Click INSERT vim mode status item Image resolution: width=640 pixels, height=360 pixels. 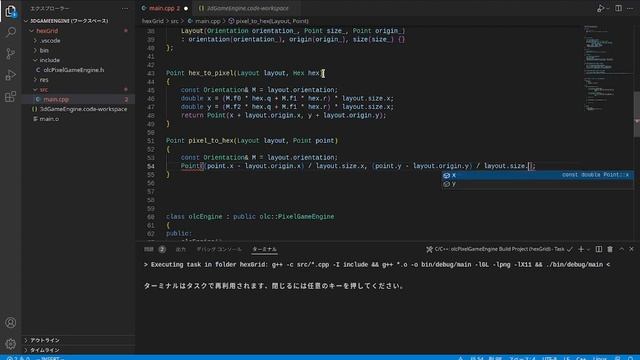50,358
